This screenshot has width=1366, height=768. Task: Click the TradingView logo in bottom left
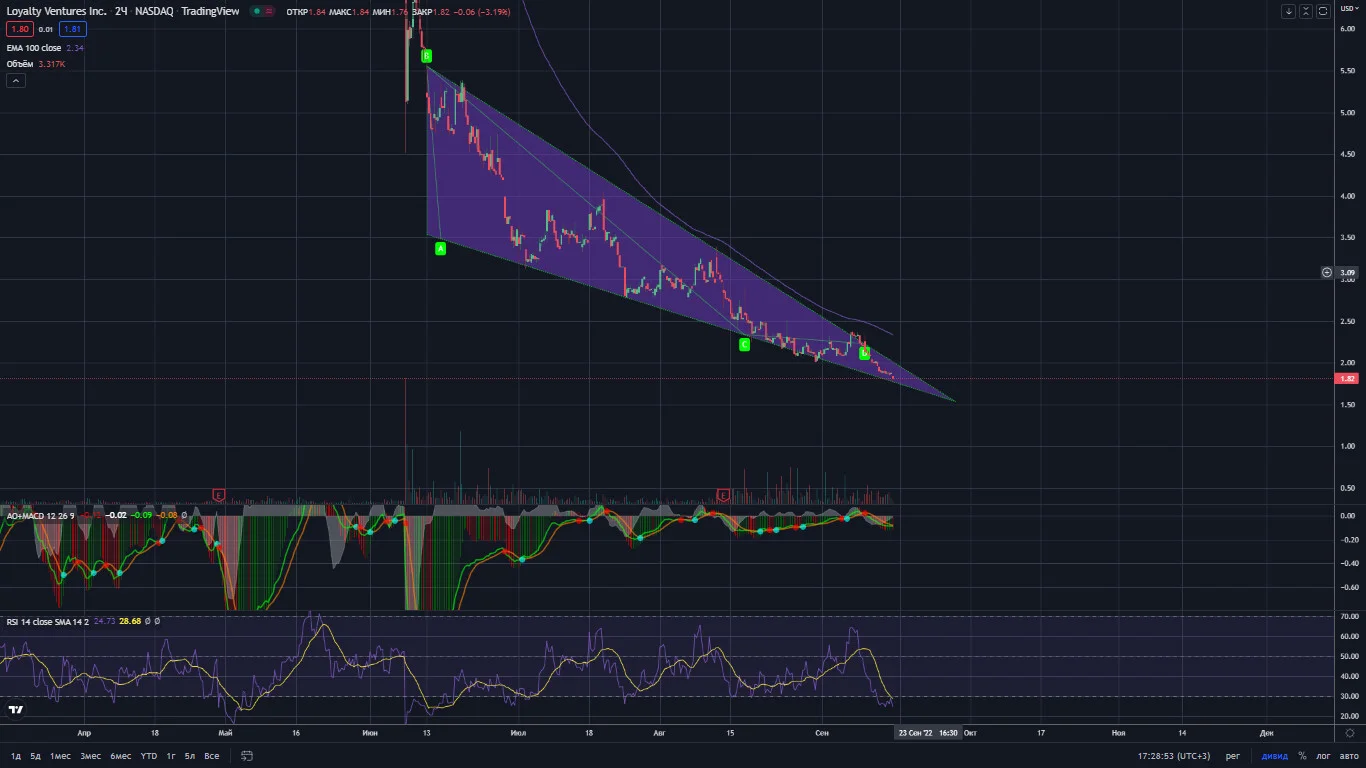click(15, 710)
